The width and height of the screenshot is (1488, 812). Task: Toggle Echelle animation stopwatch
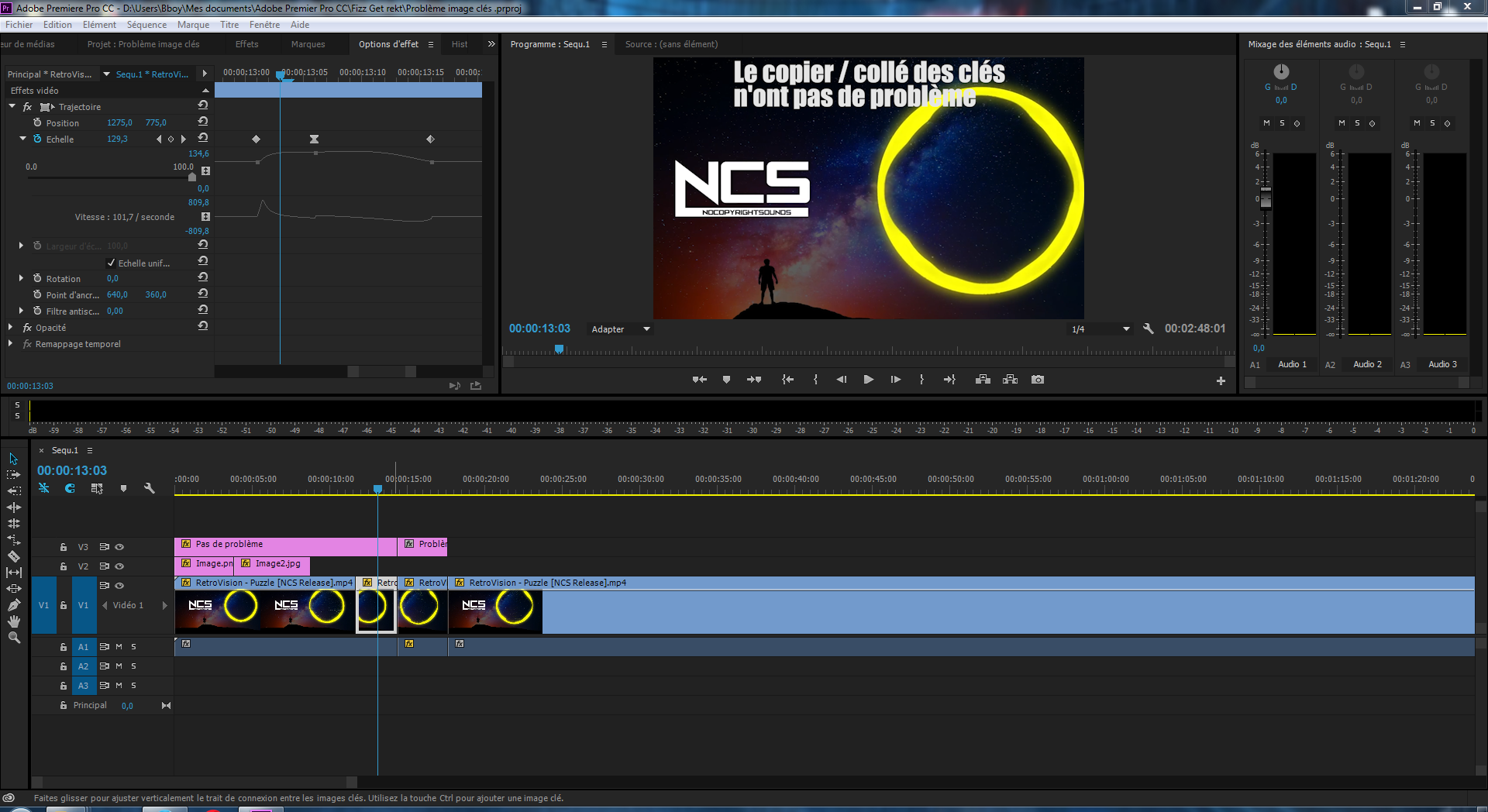point(37,139)
